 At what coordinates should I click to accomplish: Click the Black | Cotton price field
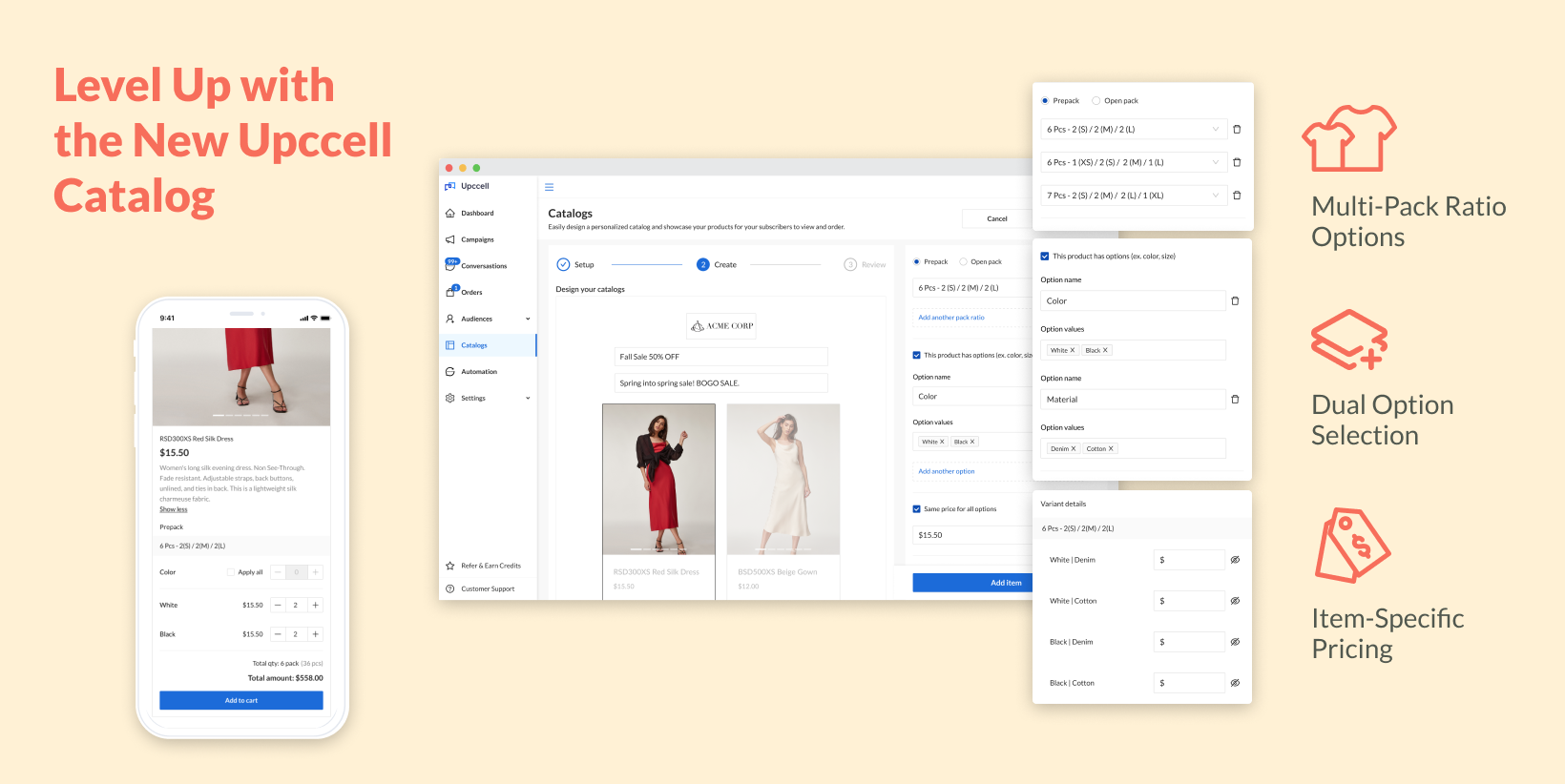coord(1189,683)
